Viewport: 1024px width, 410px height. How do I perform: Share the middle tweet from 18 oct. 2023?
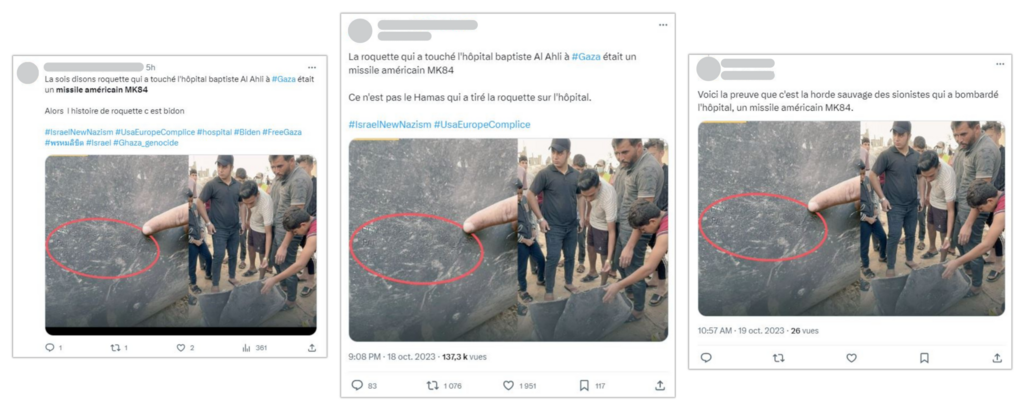[659, 385]
